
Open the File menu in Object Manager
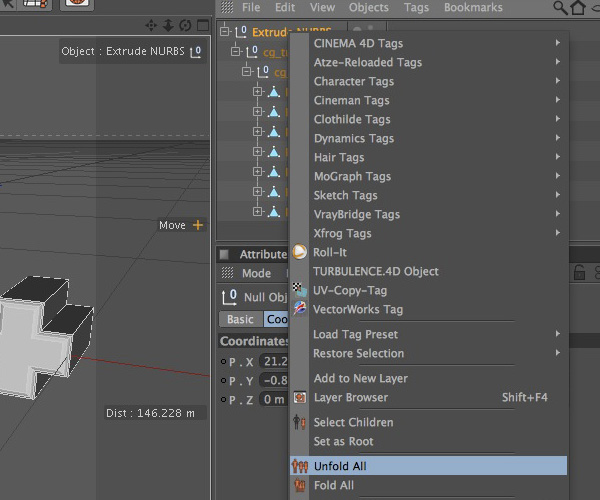(x=251, y=7)
